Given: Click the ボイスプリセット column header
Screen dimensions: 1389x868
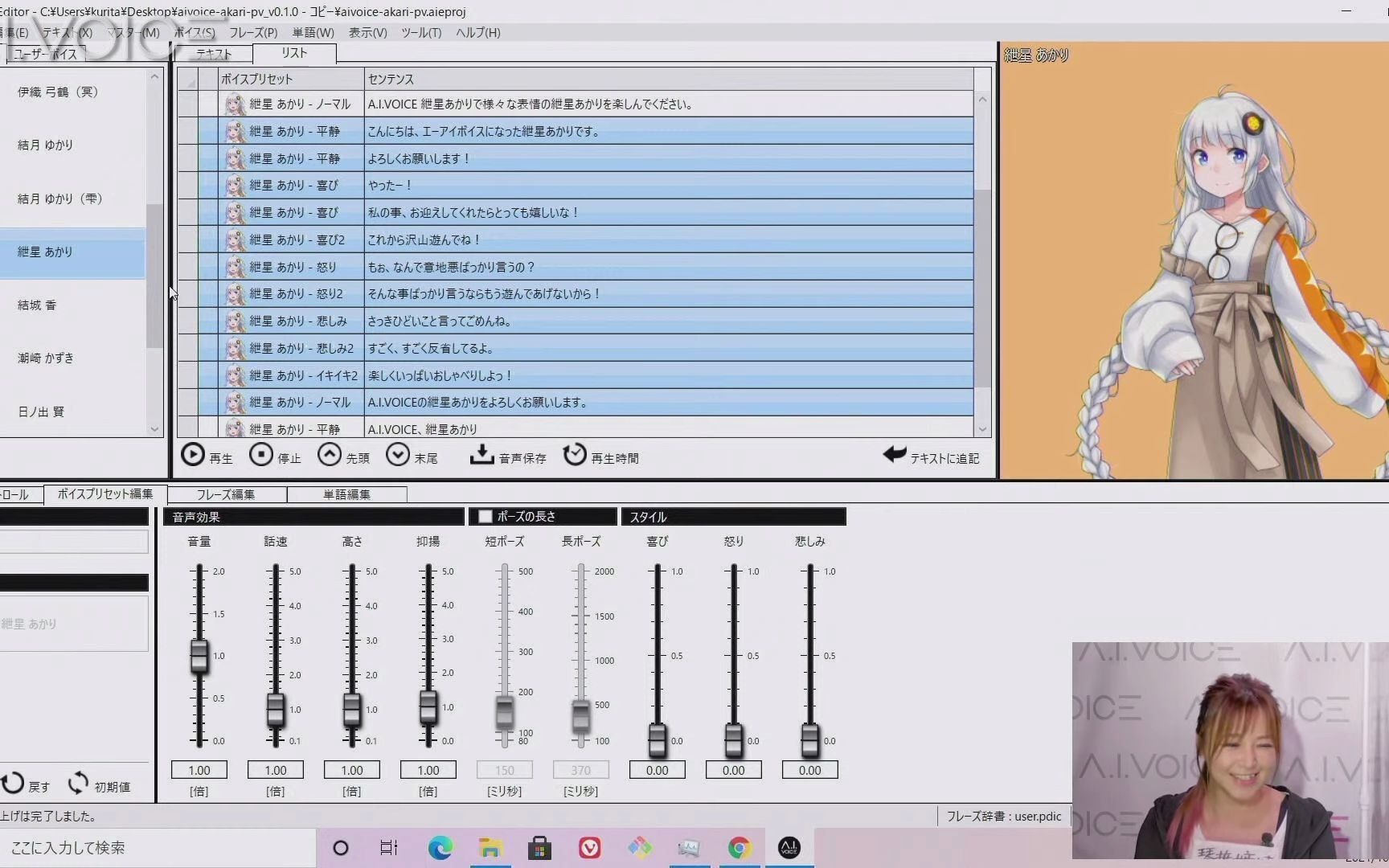Looking at the screenshot, I should coord(291,79).
